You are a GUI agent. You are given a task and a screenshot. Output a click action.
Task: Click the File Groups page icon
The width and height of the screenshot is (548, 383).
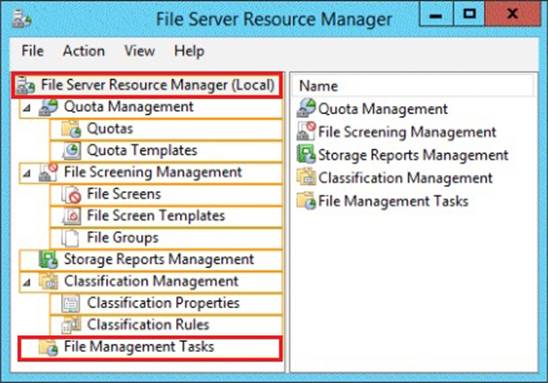[71, 238]
